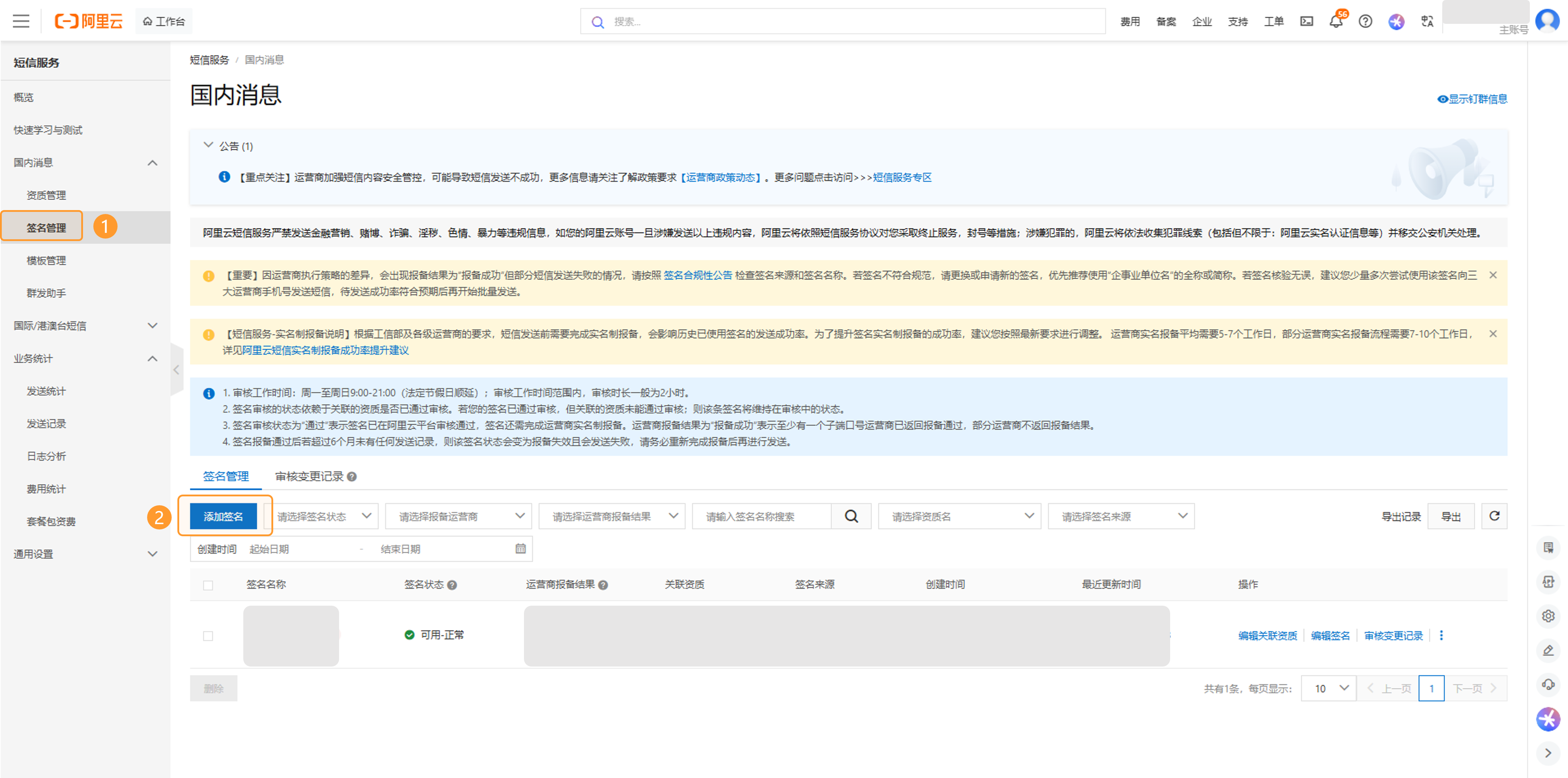The height and width of the screenshot is (778, 1568).
Task: Switch to the 审核变更记录 tab
Action: point(309,476)
